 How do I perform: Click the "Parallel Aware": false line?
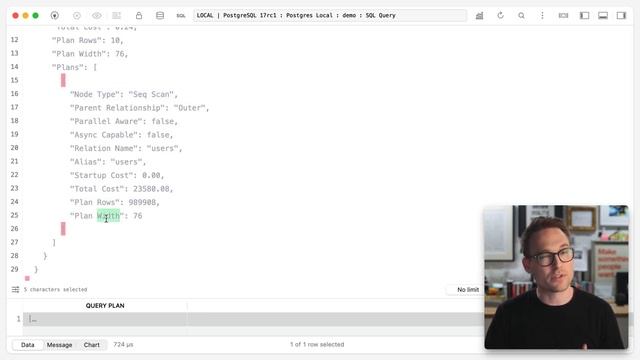[x=124, y=121]
